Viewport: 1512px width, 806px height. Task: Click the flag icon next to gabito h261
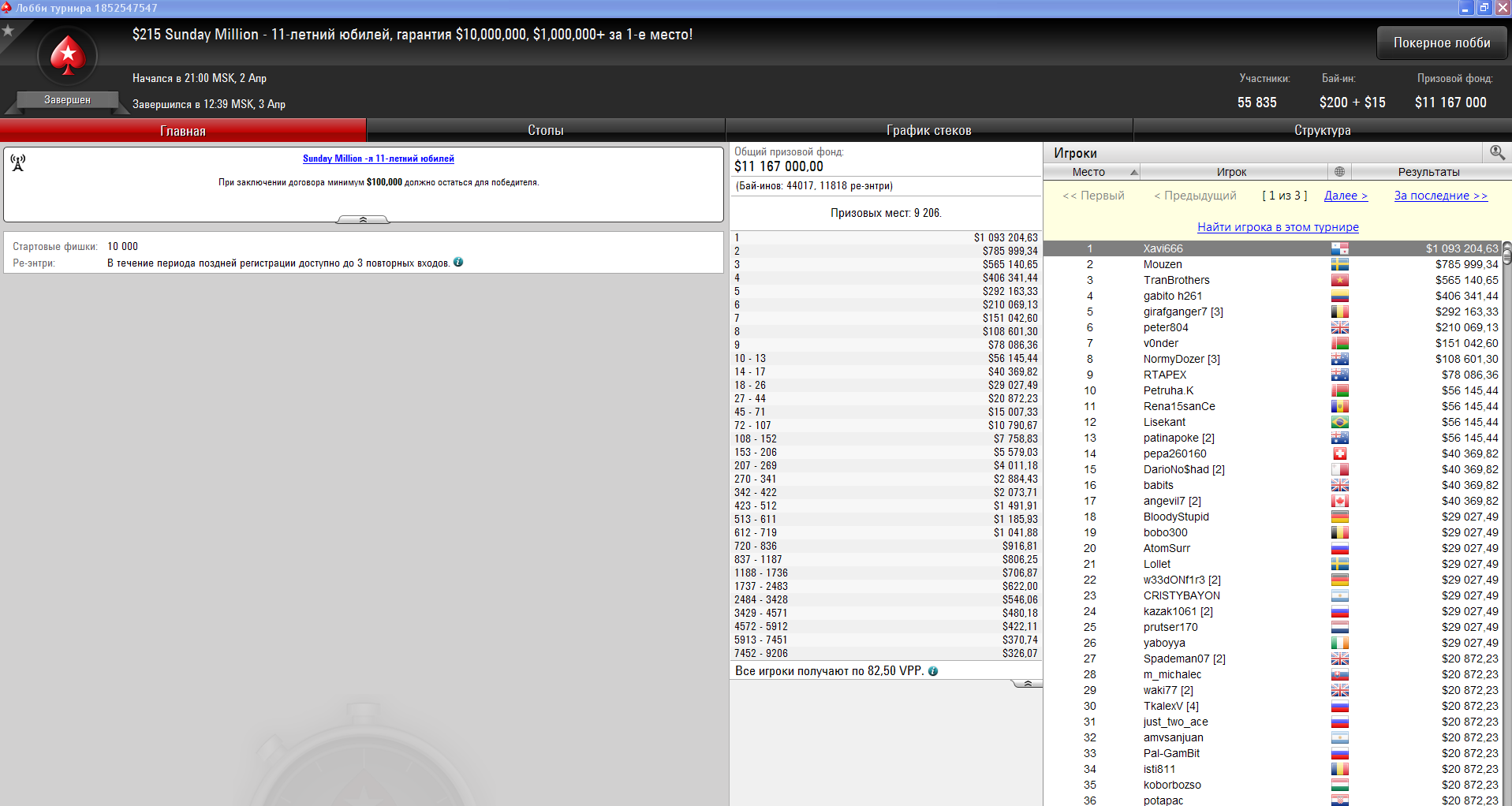point(1339,296)
